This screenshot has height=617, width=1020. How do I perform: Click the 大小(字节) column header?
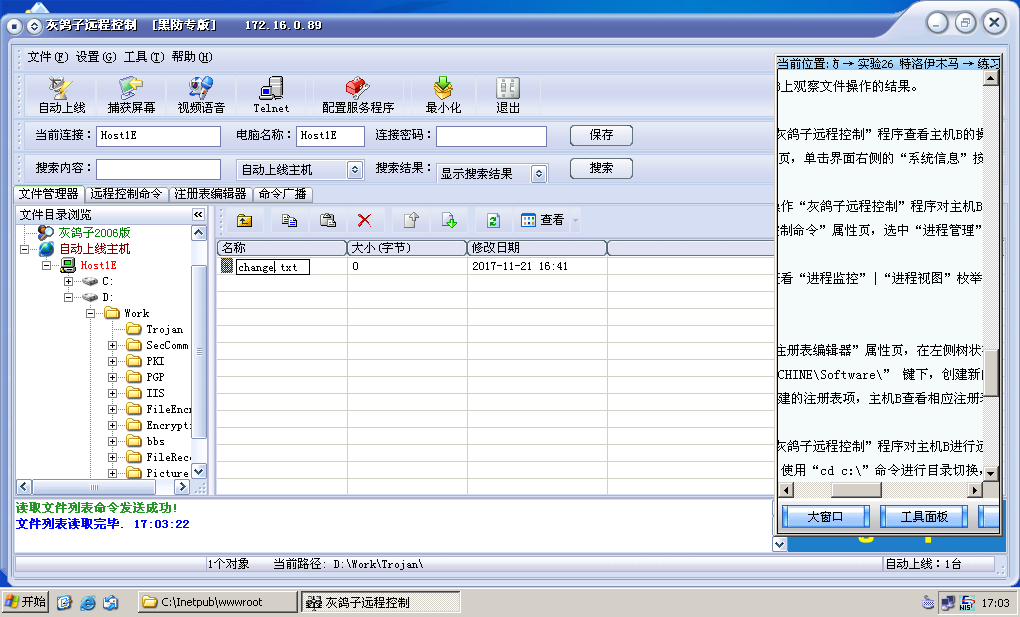407,248
